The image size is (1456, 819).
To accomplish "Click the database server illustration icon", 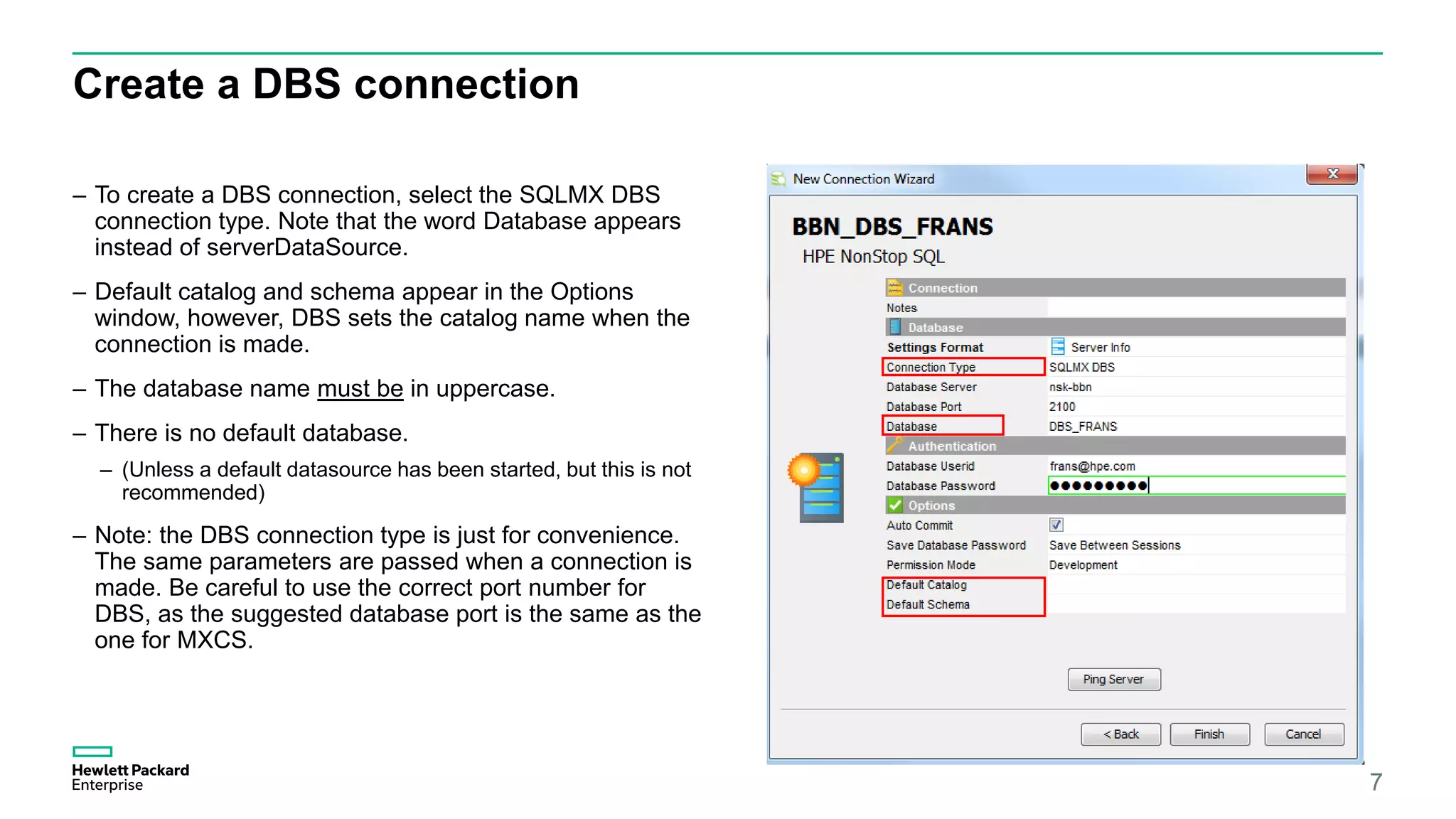I will click(x=816, y=488).
